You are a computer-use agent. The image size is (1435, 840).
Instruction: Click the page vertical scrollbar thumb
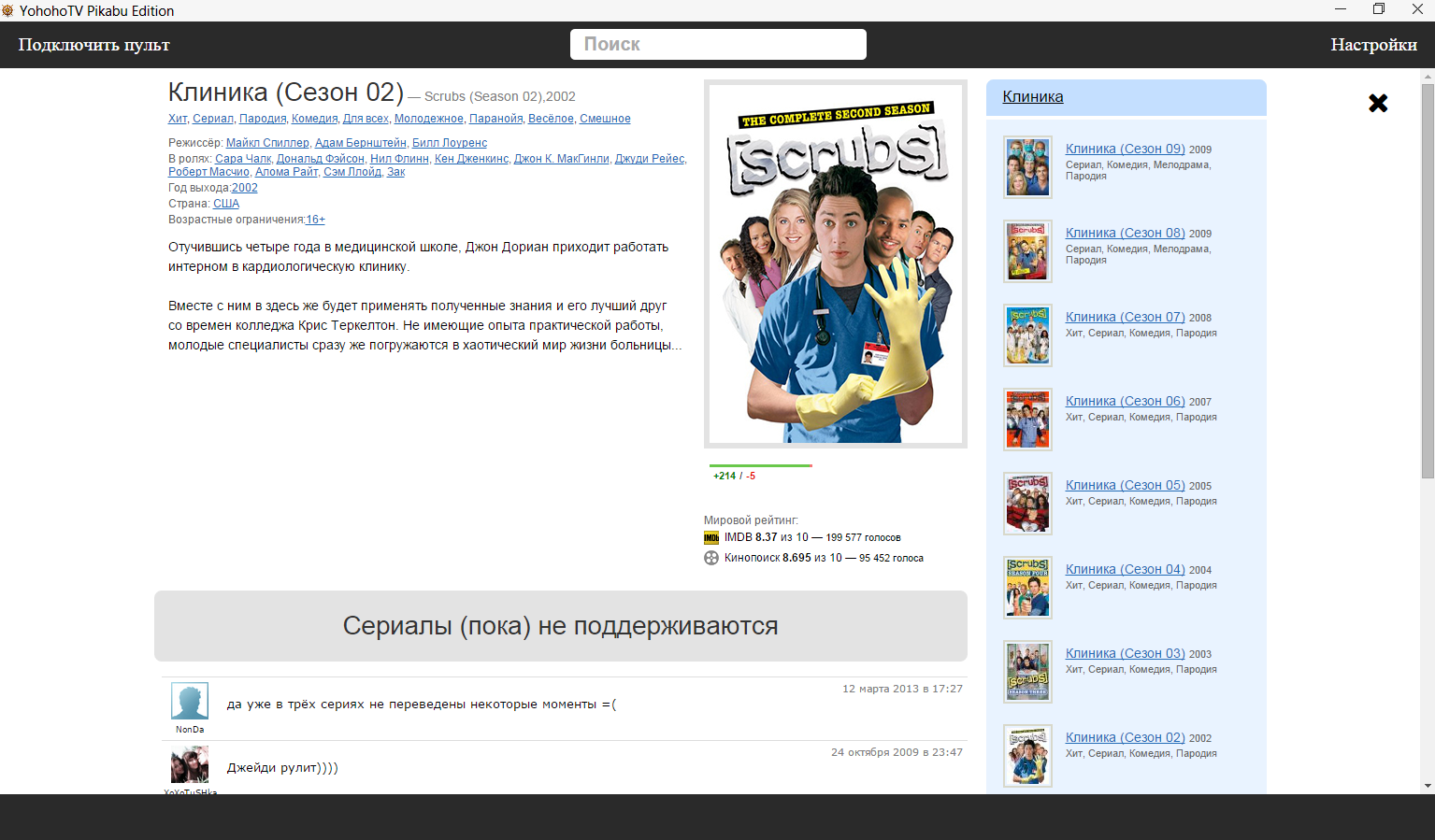click(1428, 281)
